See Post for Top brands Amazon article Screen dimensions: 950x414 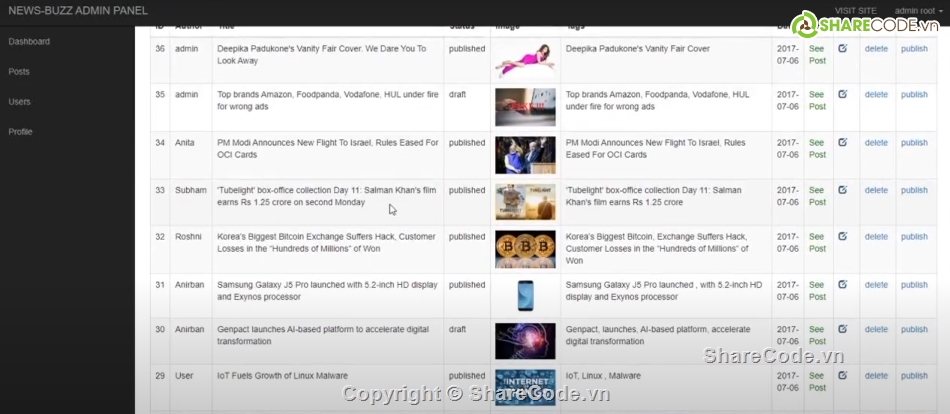click(817, 101)
